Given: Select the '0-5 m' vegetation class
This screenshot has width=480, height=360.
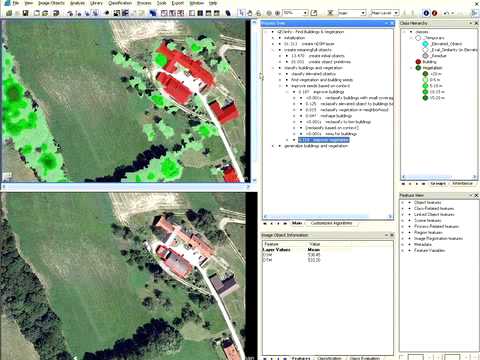Looking at the screenshot, I should [434, 80].
